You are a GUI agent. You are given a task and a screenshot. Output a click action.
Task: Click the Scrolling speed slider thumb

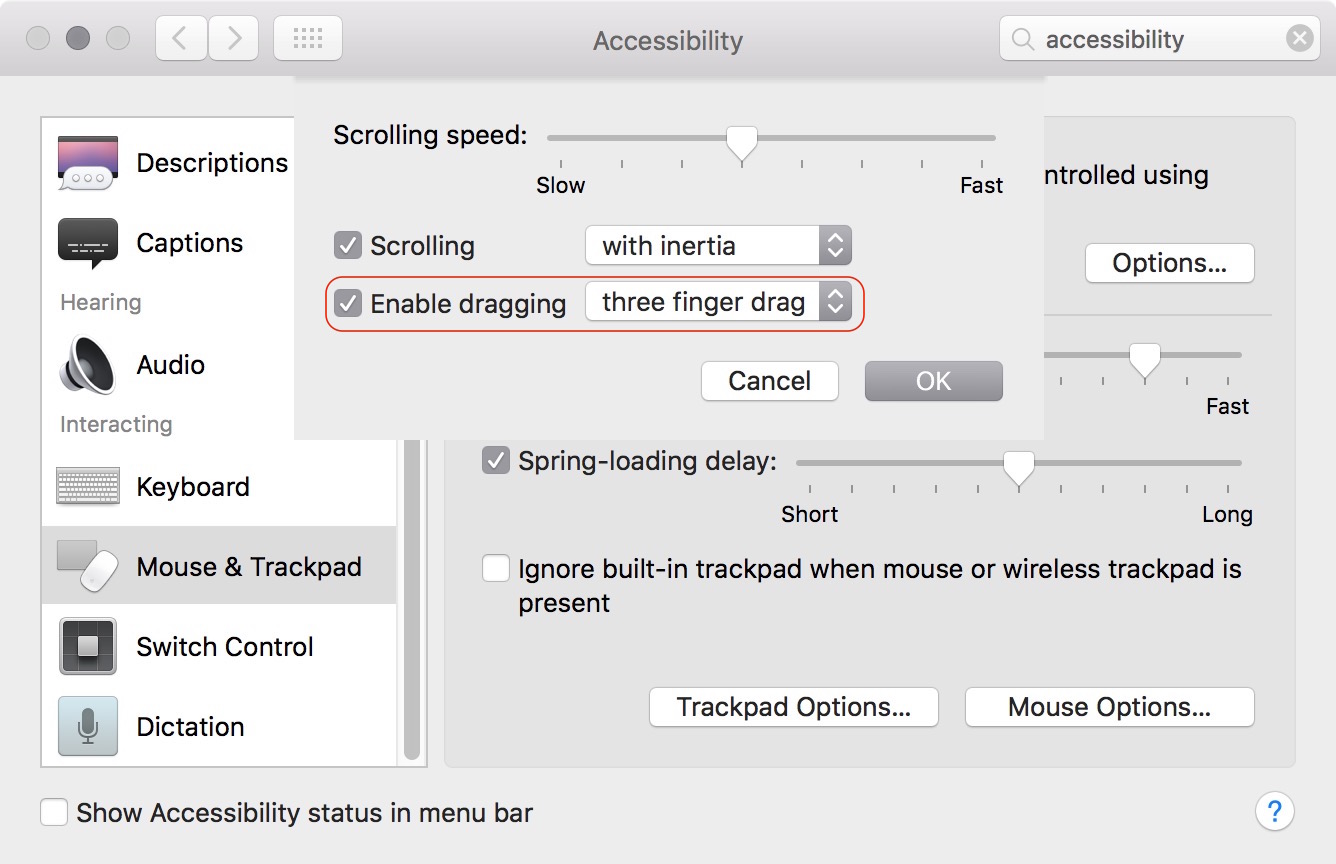(x=741, y=142)
